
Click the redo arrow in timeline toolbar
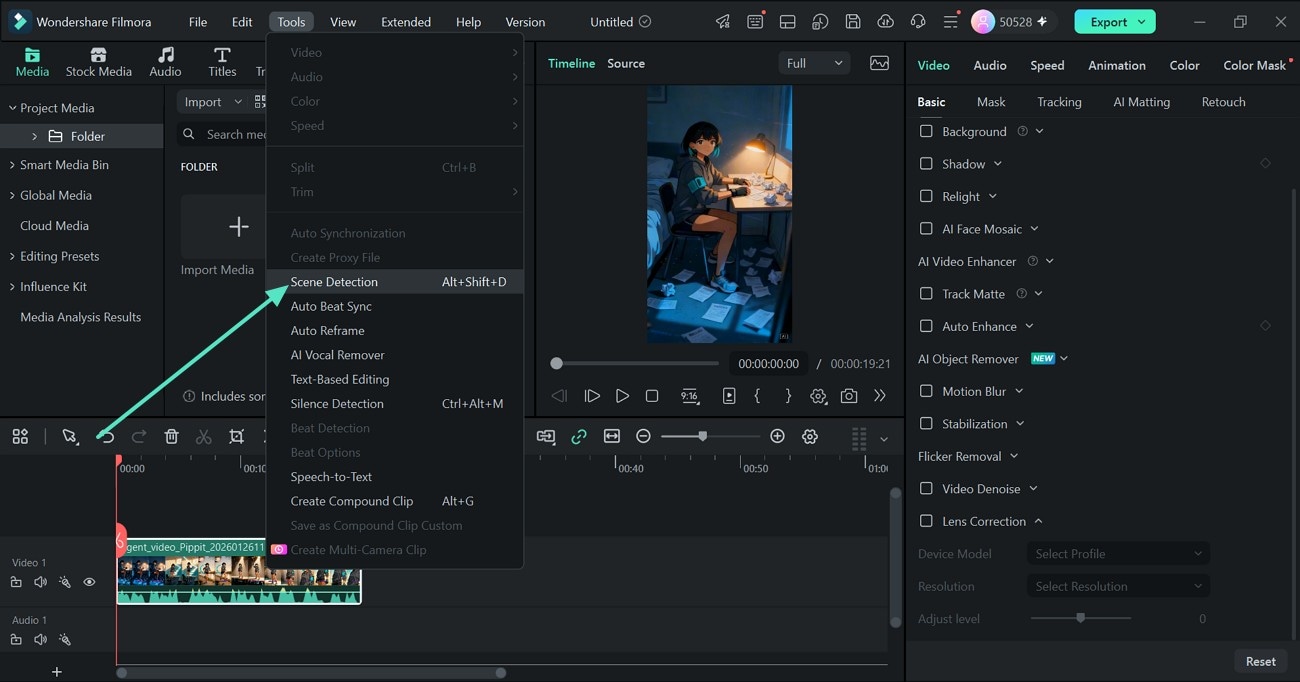(x=139, y=437)
